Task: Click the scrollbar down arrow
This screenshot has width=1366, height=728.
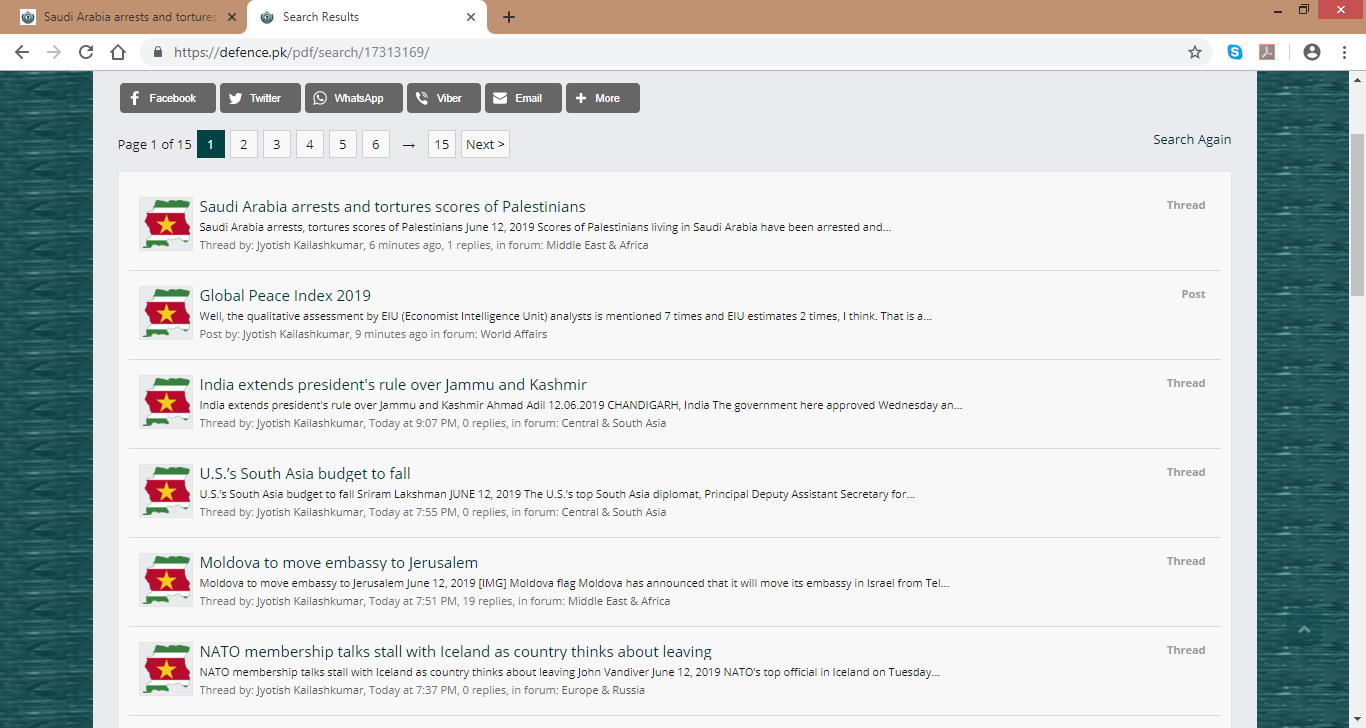Action: [x=1357, y=719]
